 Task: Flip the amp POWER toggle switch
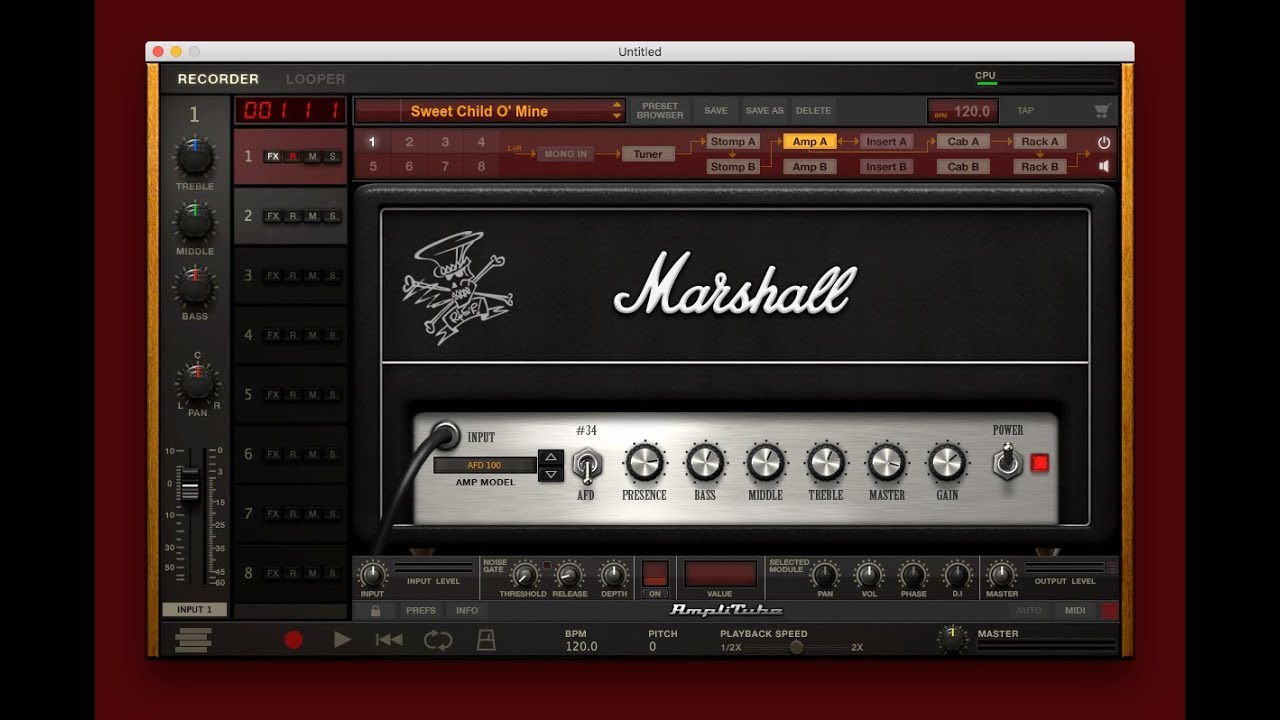[x=1007, y=462]
